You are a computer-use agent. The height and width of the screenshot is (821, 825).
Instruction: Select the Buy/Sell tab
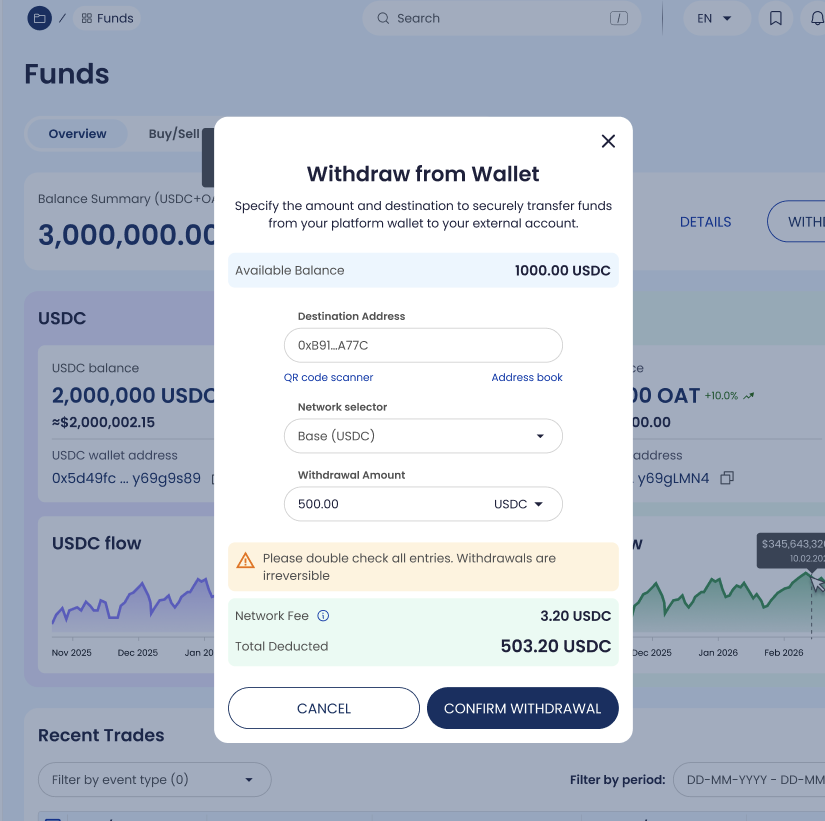tap(174, 134)
